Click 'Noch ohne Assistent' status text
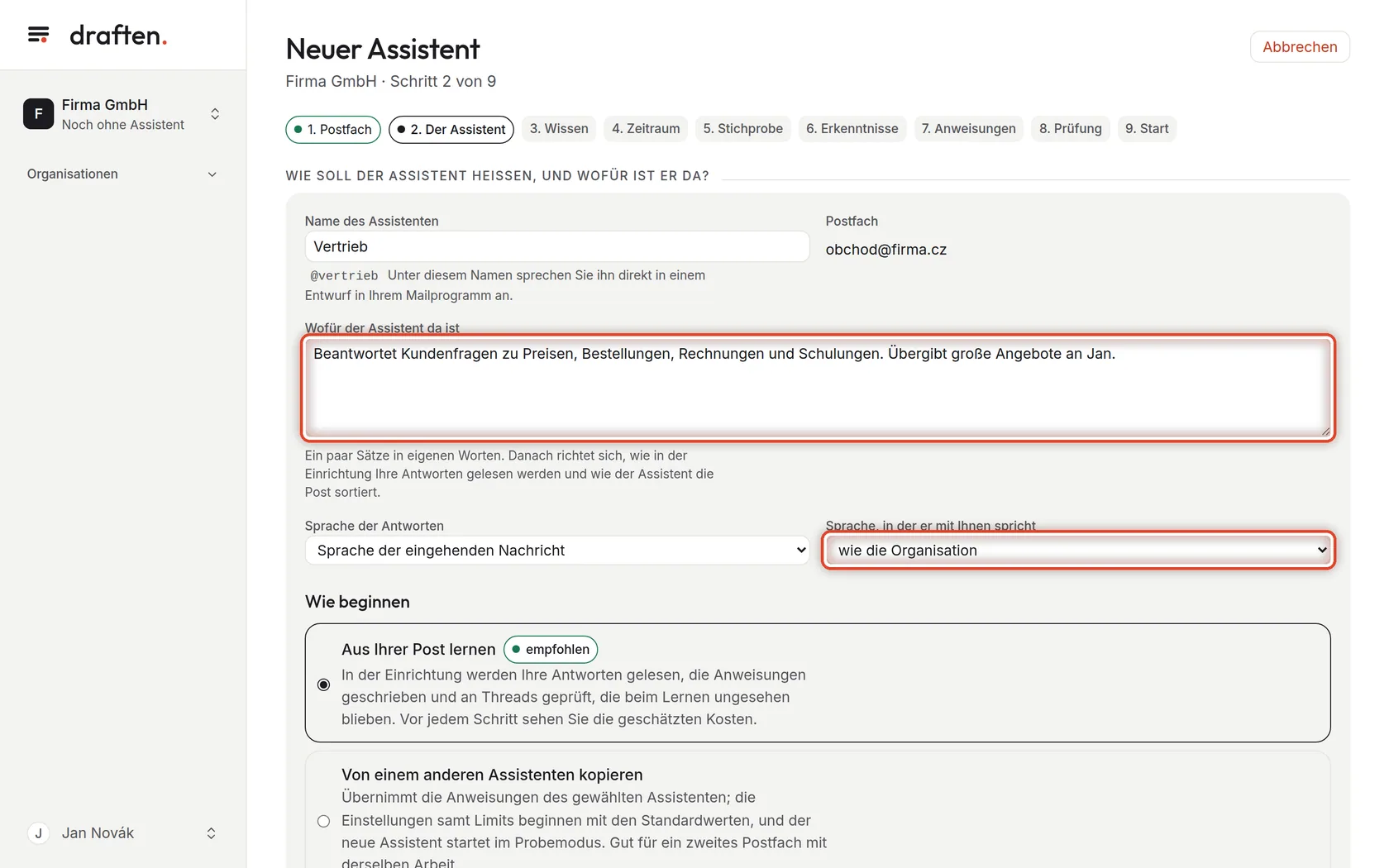Viewport: 1389px width, 868px height. [123, 125]
